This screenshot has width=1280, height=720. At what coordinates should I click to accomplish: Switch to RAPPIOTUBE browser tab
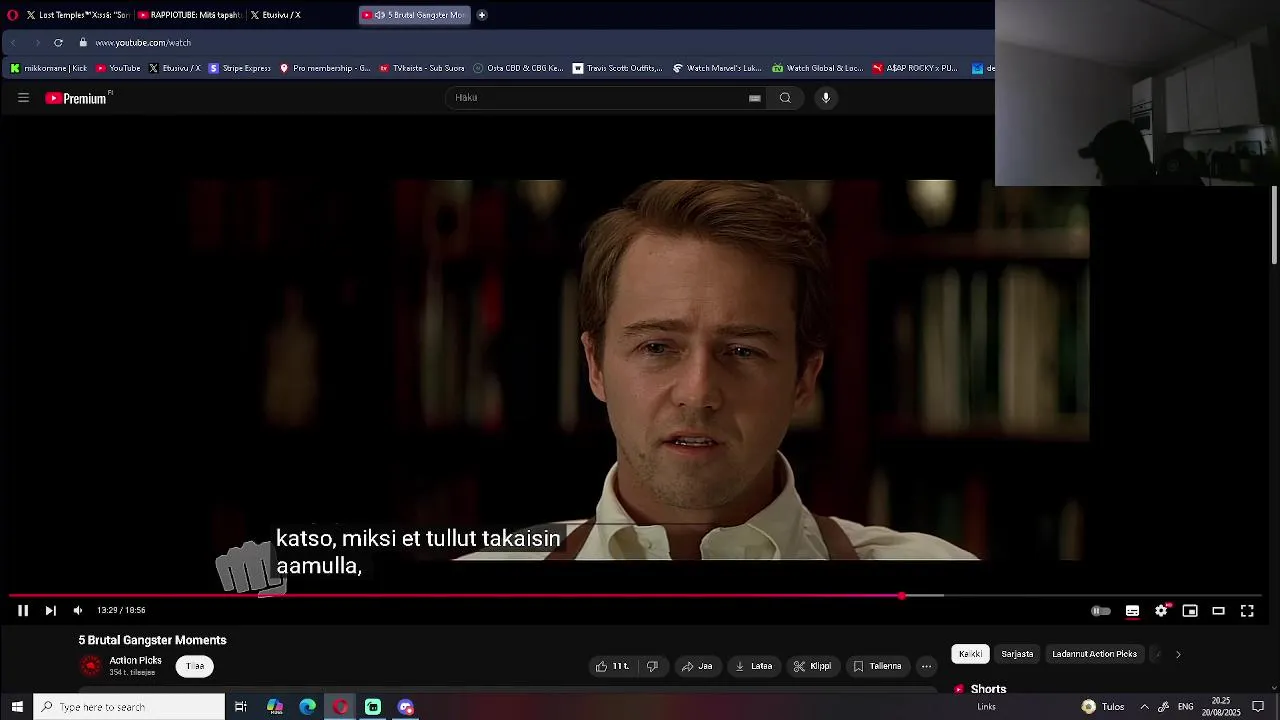(x=190, y=15)
